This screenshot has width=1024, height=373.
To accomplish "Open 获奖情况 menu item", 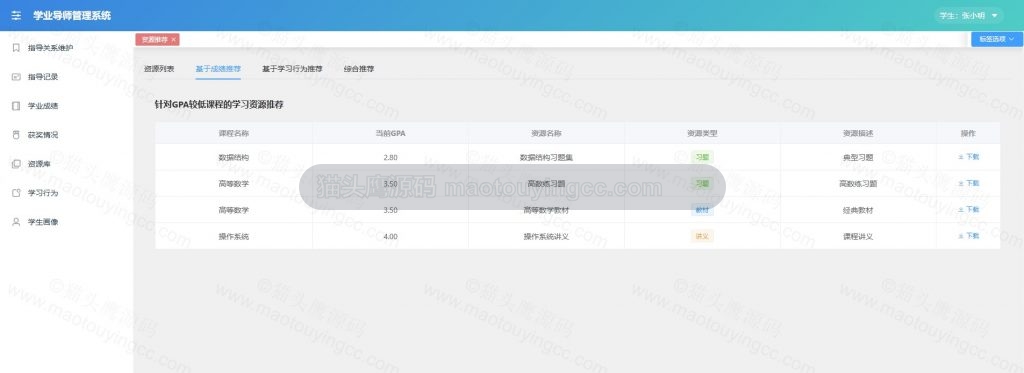I will pos(67,135).
